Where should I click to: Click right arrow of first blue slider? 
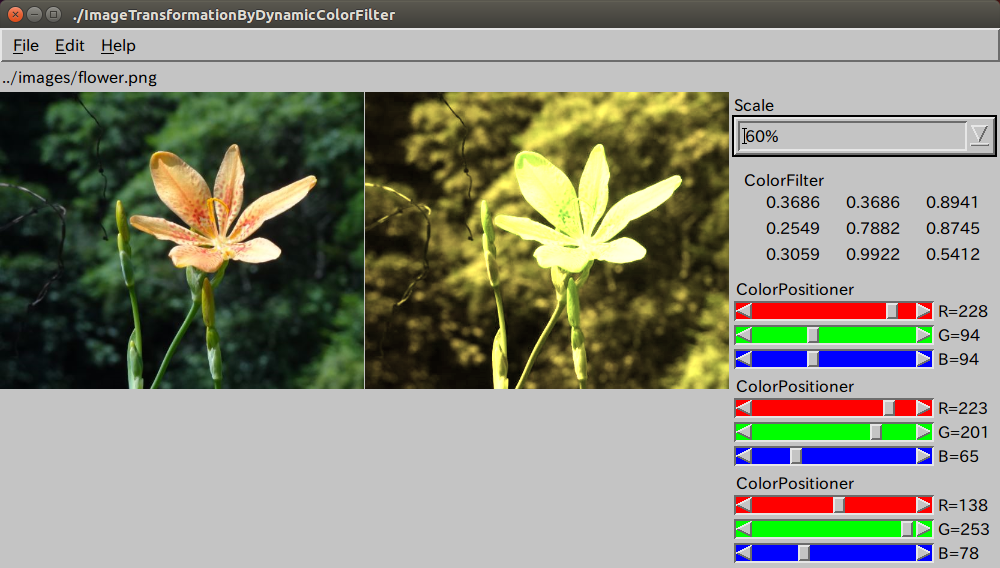[923, 359]
